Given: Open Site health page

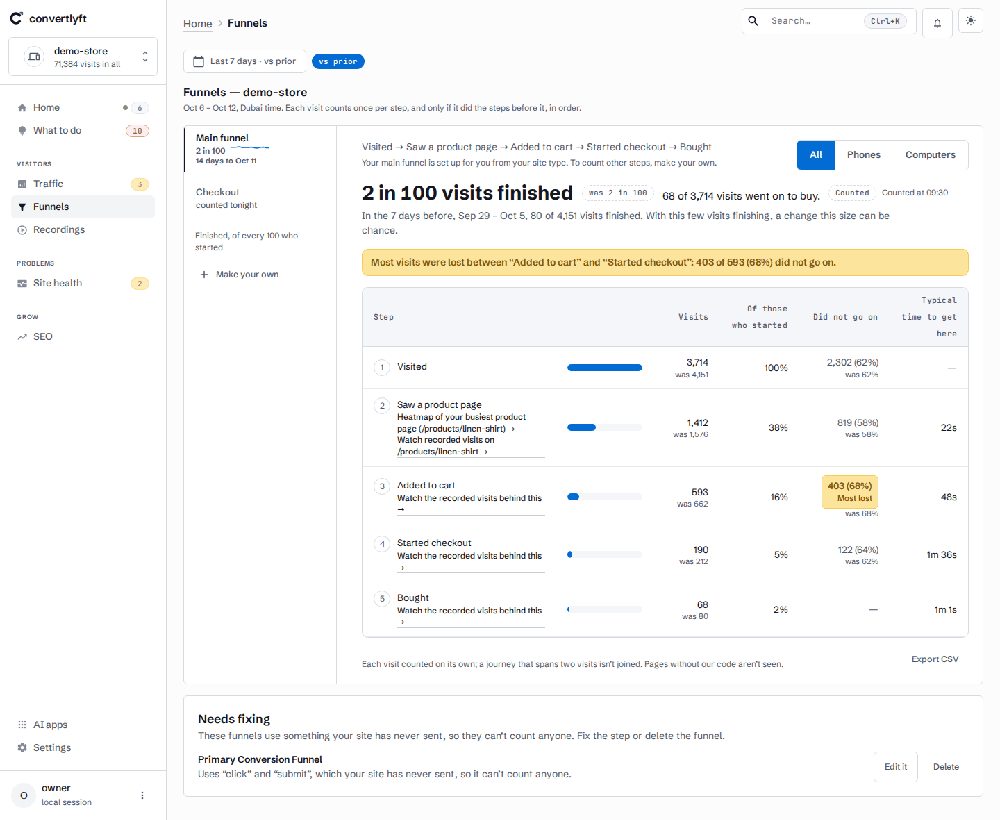Looking at the screenshot, I should tap(83, 283).
